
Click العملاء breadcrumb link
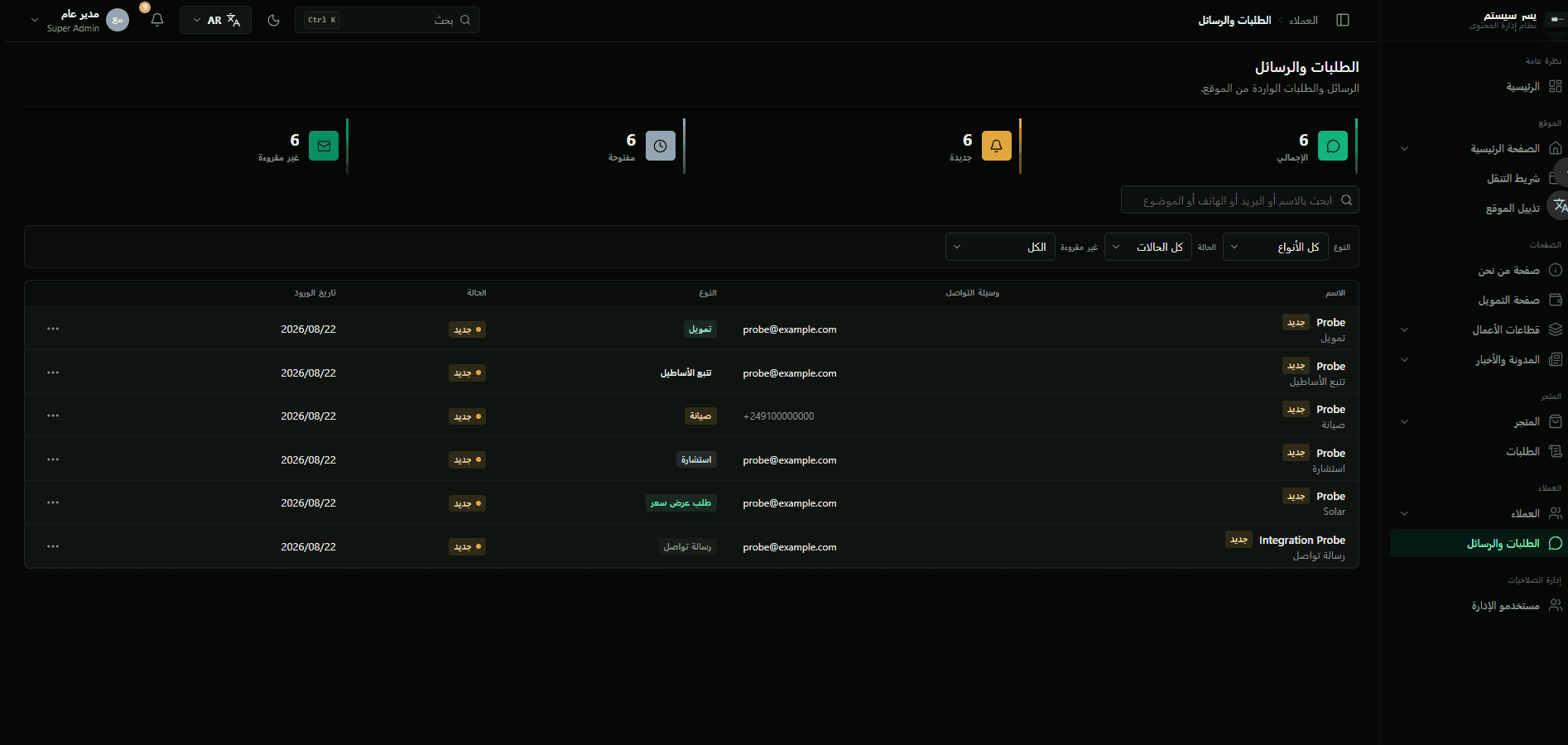(1303, 20)
